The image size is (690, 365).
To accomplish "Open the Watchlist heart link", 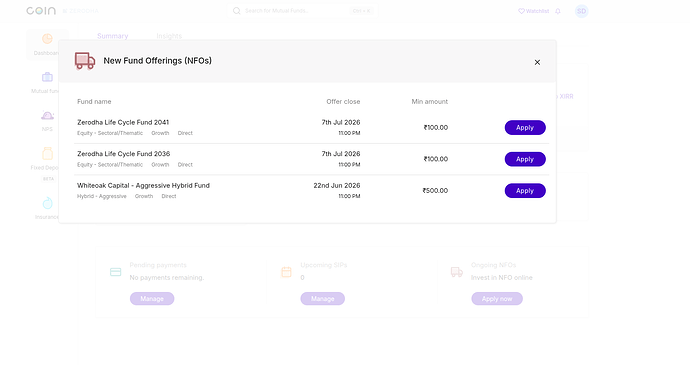I will [533, 11].
